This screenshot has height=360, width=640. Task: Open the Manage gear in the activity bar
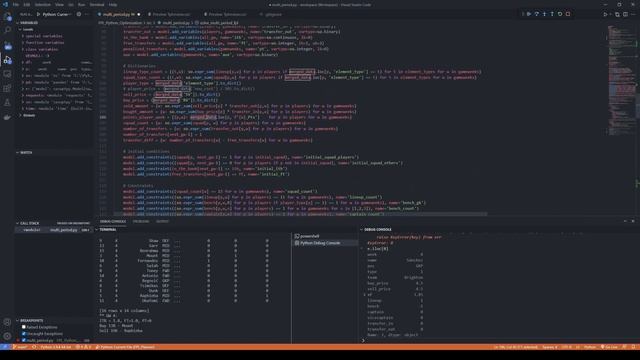[x=7, y=336]
